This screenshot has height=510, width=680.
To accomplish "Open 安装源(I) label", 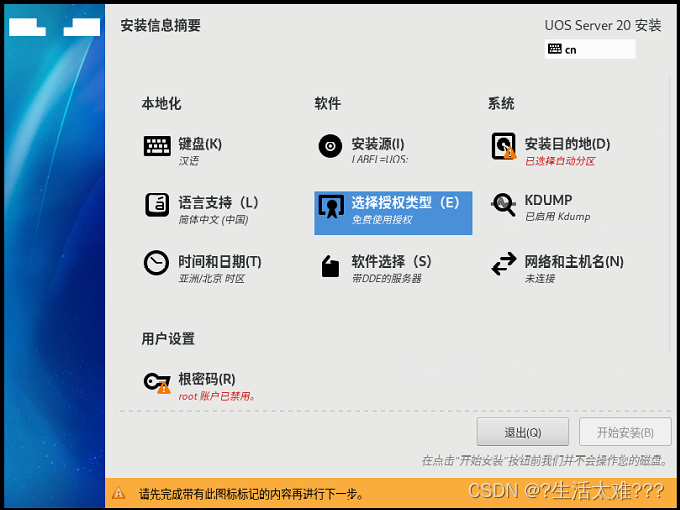I will click(x=378, y=144).
